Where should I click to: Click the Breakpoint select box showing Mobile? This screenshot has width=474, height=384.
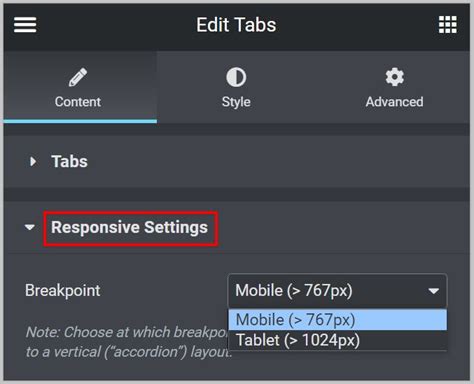[337, 291]
